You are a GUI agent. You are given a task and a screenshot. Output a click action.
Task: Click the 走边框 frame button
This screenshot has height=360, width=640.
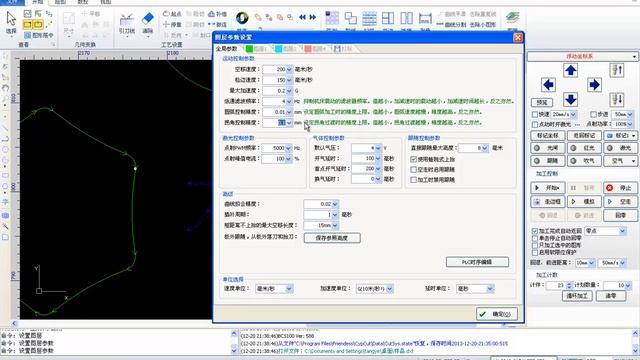click(548, 202)
